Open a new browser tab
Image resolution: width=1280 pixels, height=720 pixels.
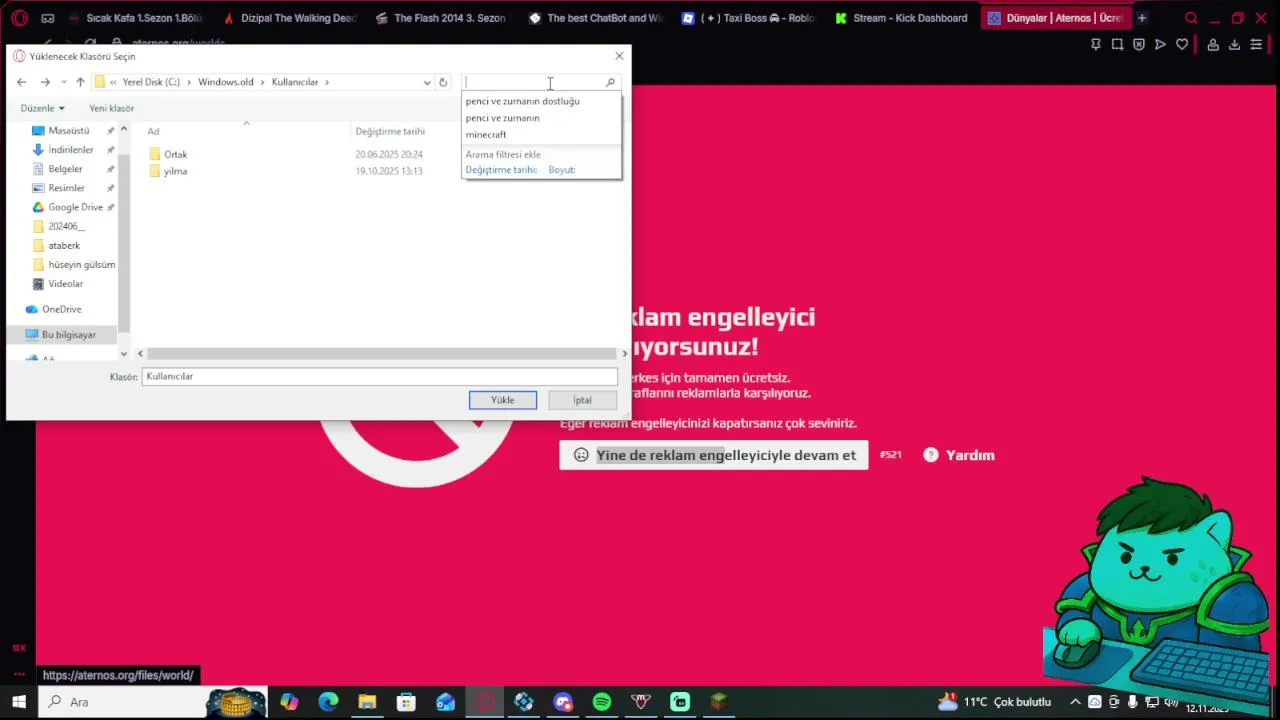coord(1142,18)
